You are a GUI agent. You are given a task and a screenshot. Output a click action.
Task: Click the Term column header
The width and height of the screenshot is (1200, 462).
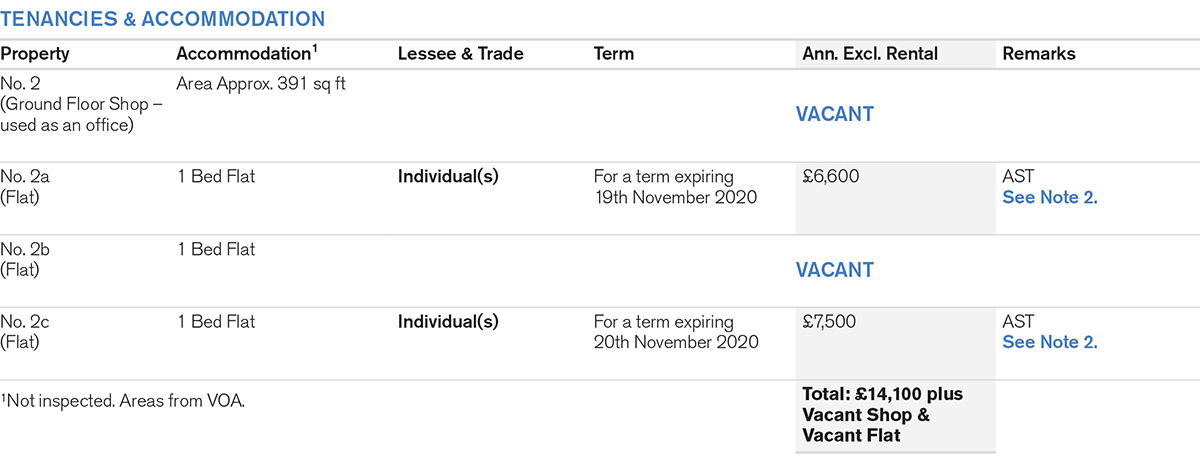(x=613, y=54)
